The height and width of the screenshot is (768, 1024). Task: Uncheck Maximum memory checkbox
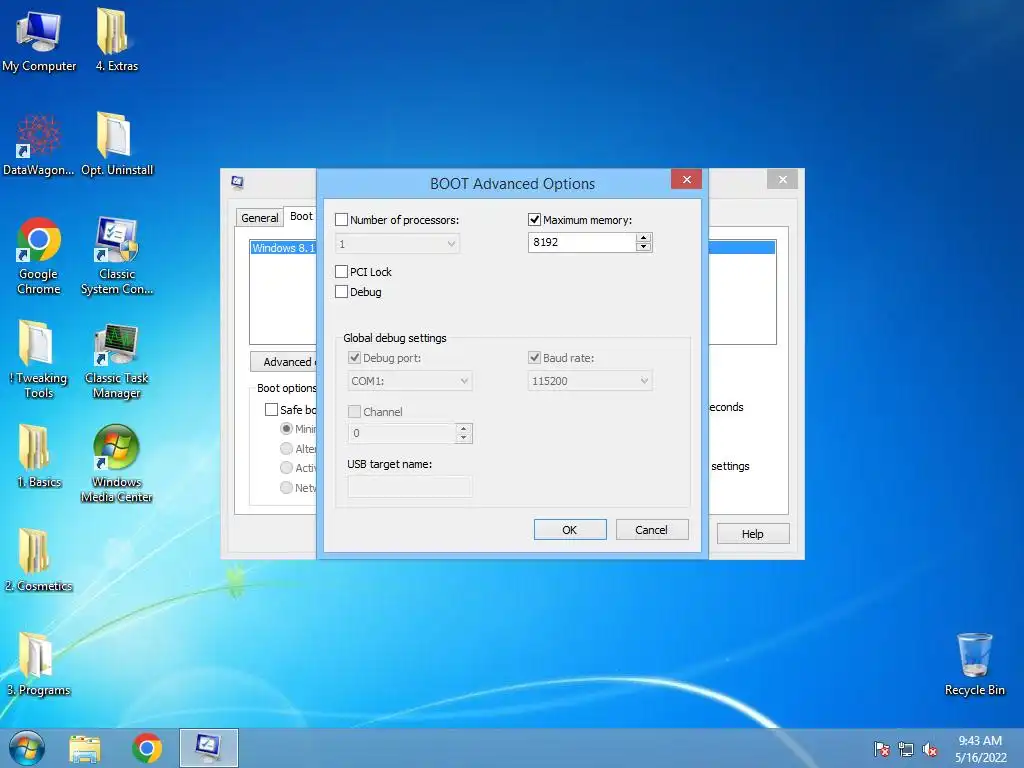click(x=534, y=220)
